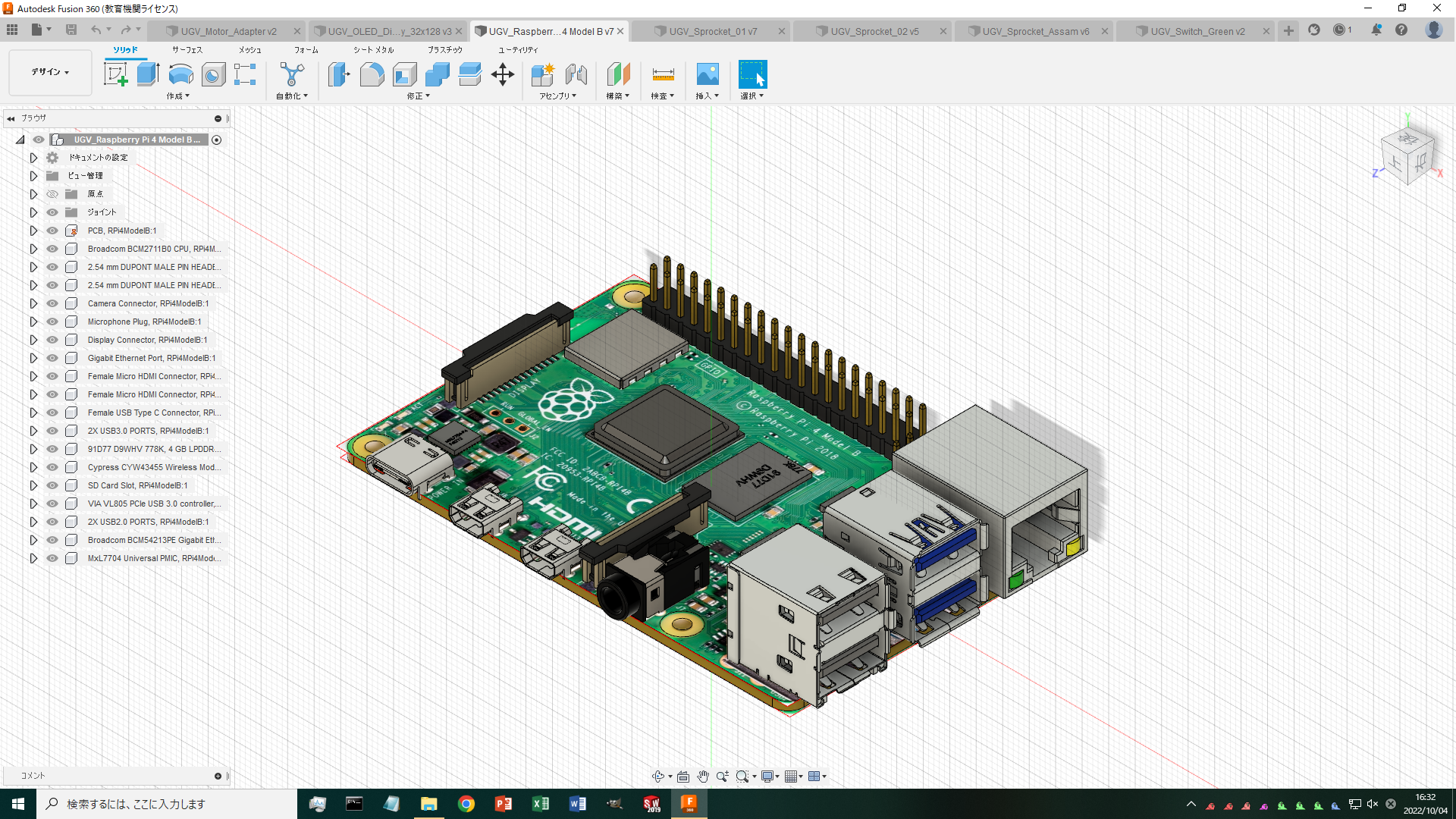Hide the Gigabit Ethernet Port component

pos(52,358)
